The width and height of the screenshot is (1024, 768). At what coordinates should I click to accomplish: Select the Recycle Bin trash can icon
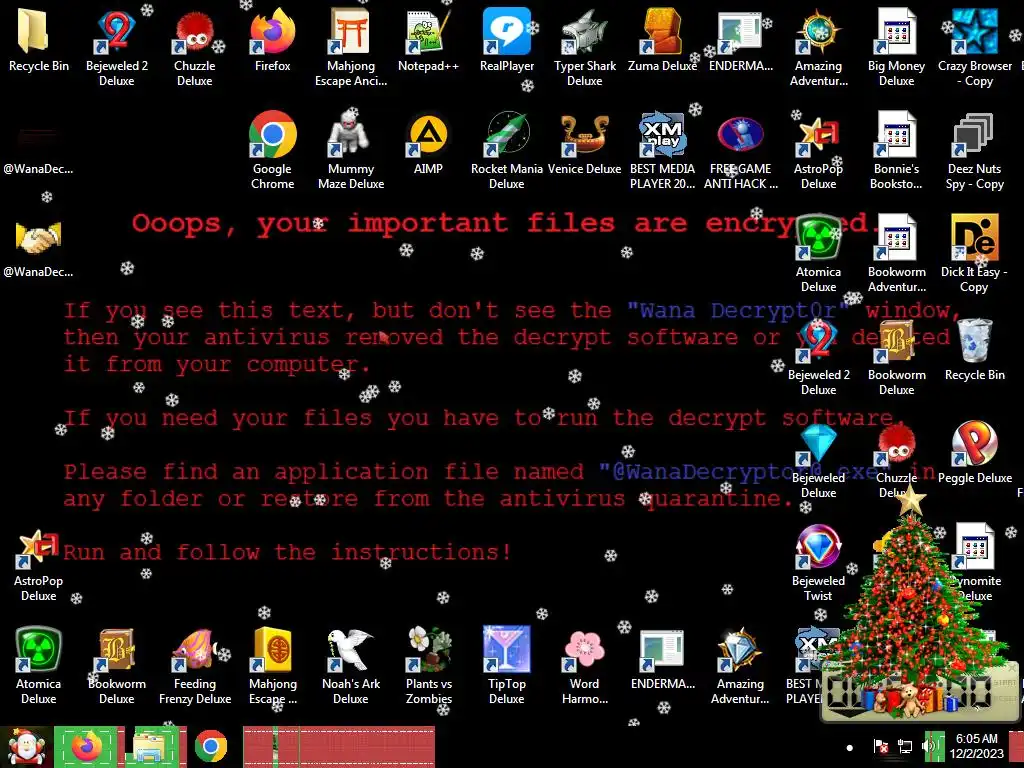tap(974, 350)
